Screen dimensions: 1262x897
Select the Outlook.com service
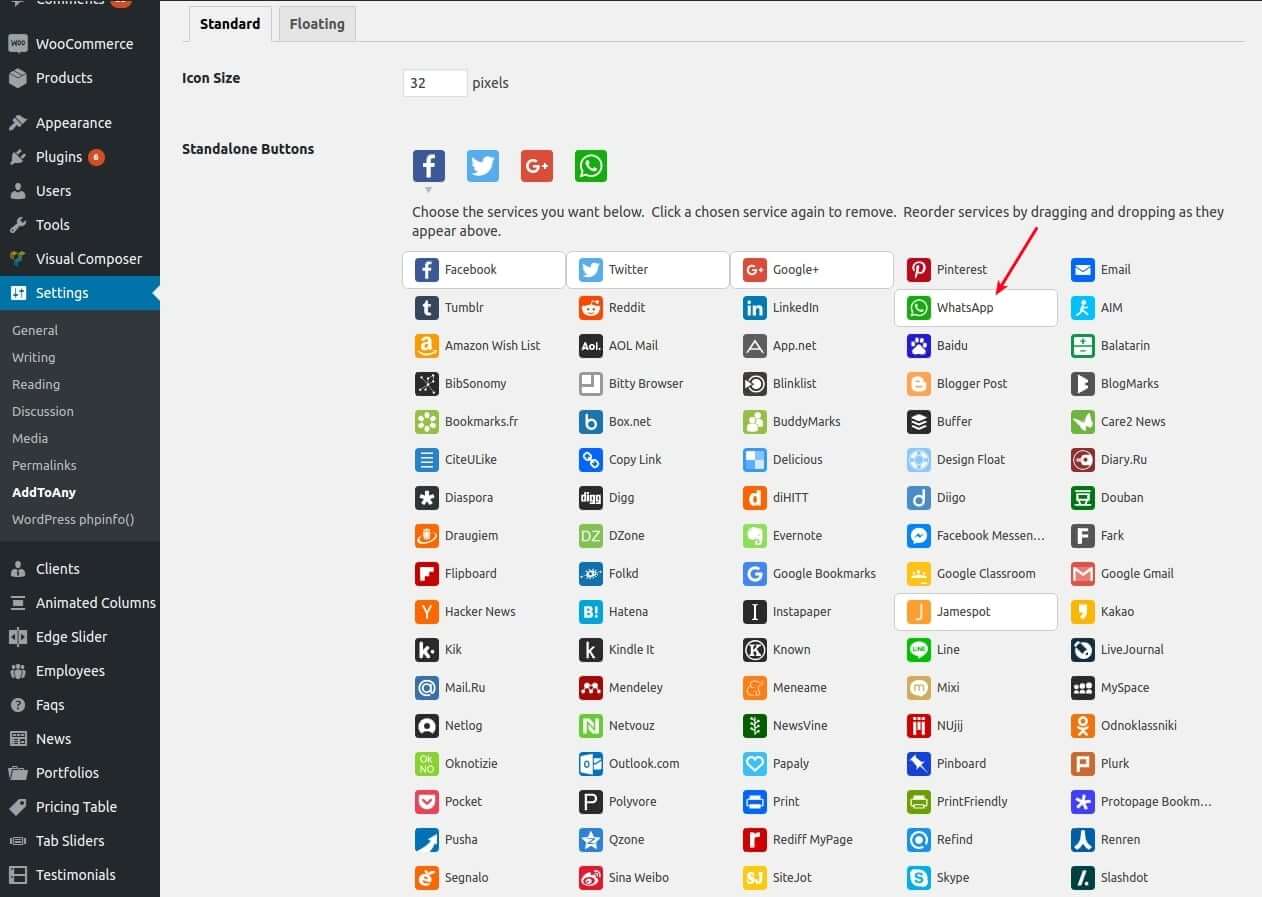tap(647, 764)
